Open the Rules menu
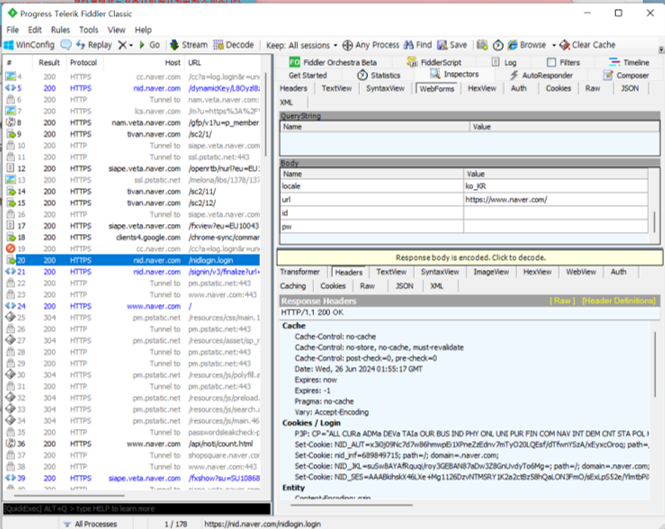This screenshot has width=665, height=529. (60, 30)
